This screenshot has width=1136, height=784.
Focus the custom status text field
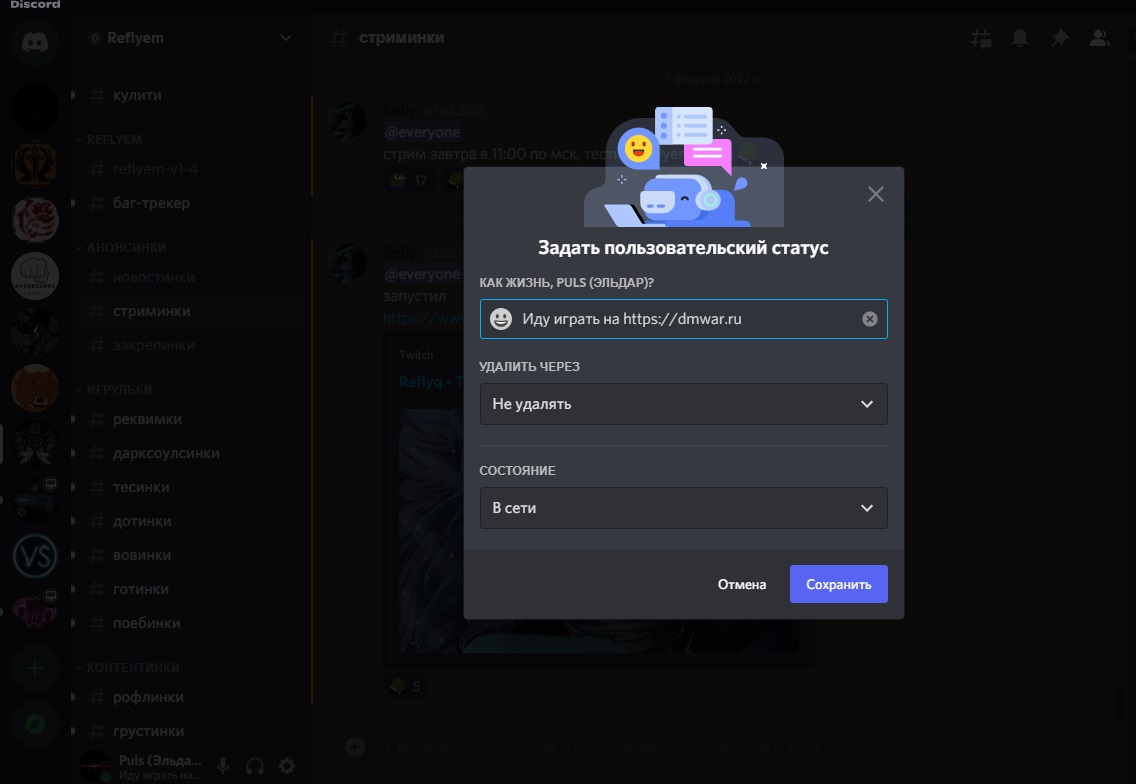coord(683,319)
